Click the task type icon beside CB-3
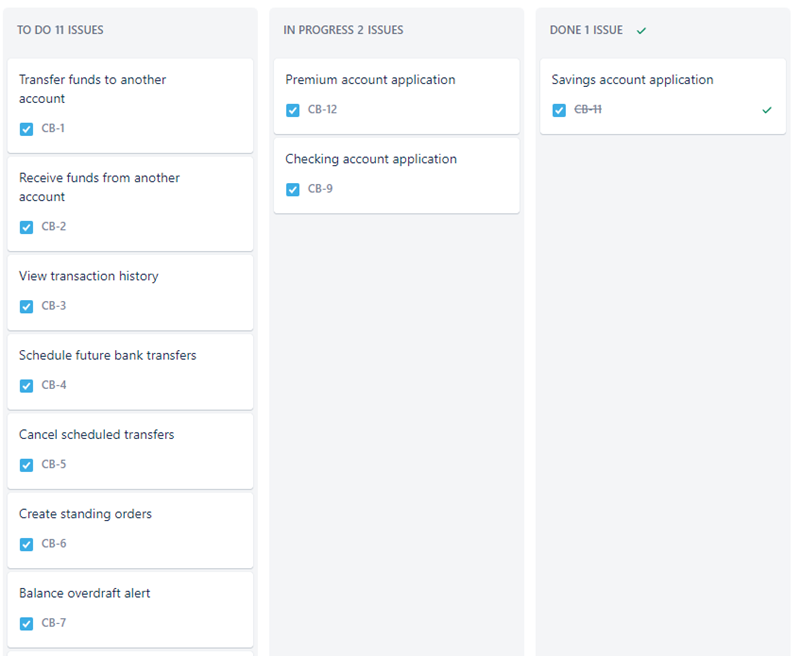801x656 pixels. pyautogui.click(x=26, y=306)
